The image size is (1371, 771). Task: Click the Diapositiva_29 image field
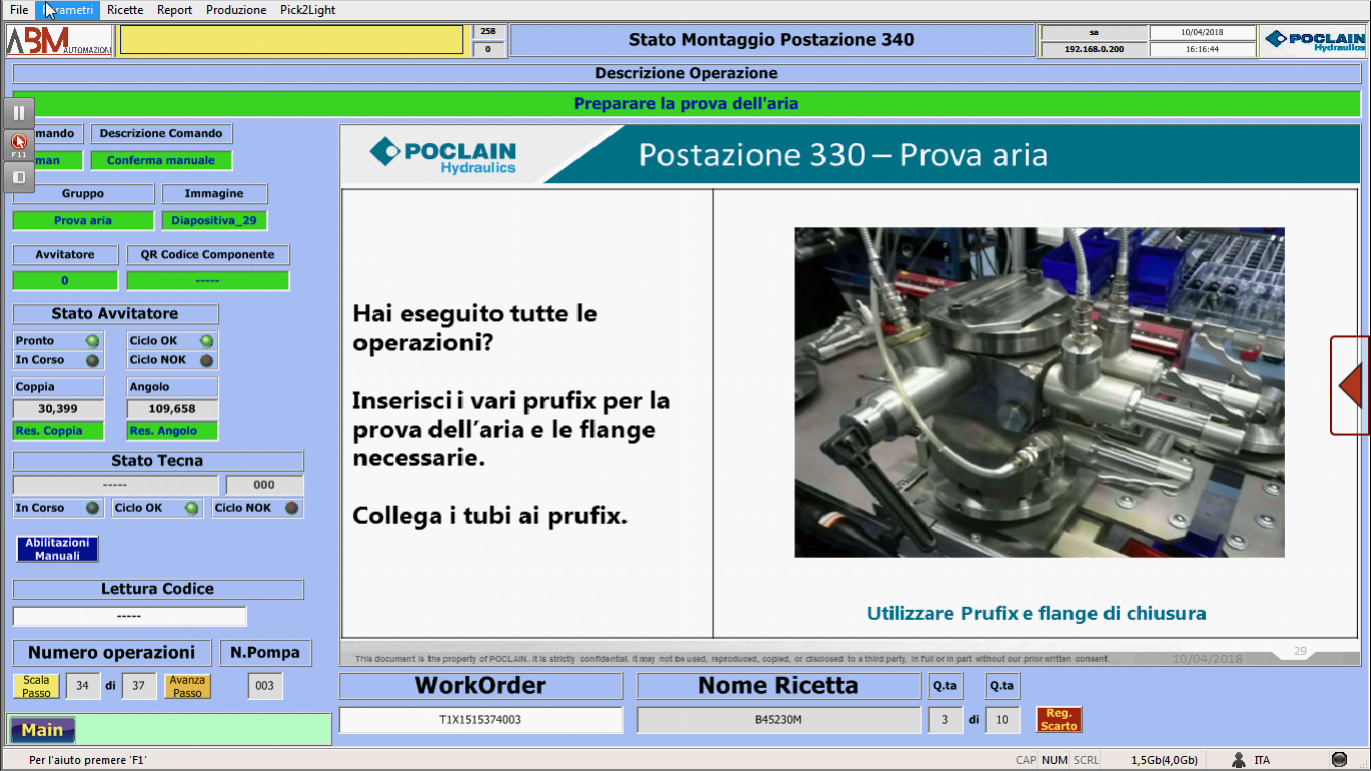214,221
